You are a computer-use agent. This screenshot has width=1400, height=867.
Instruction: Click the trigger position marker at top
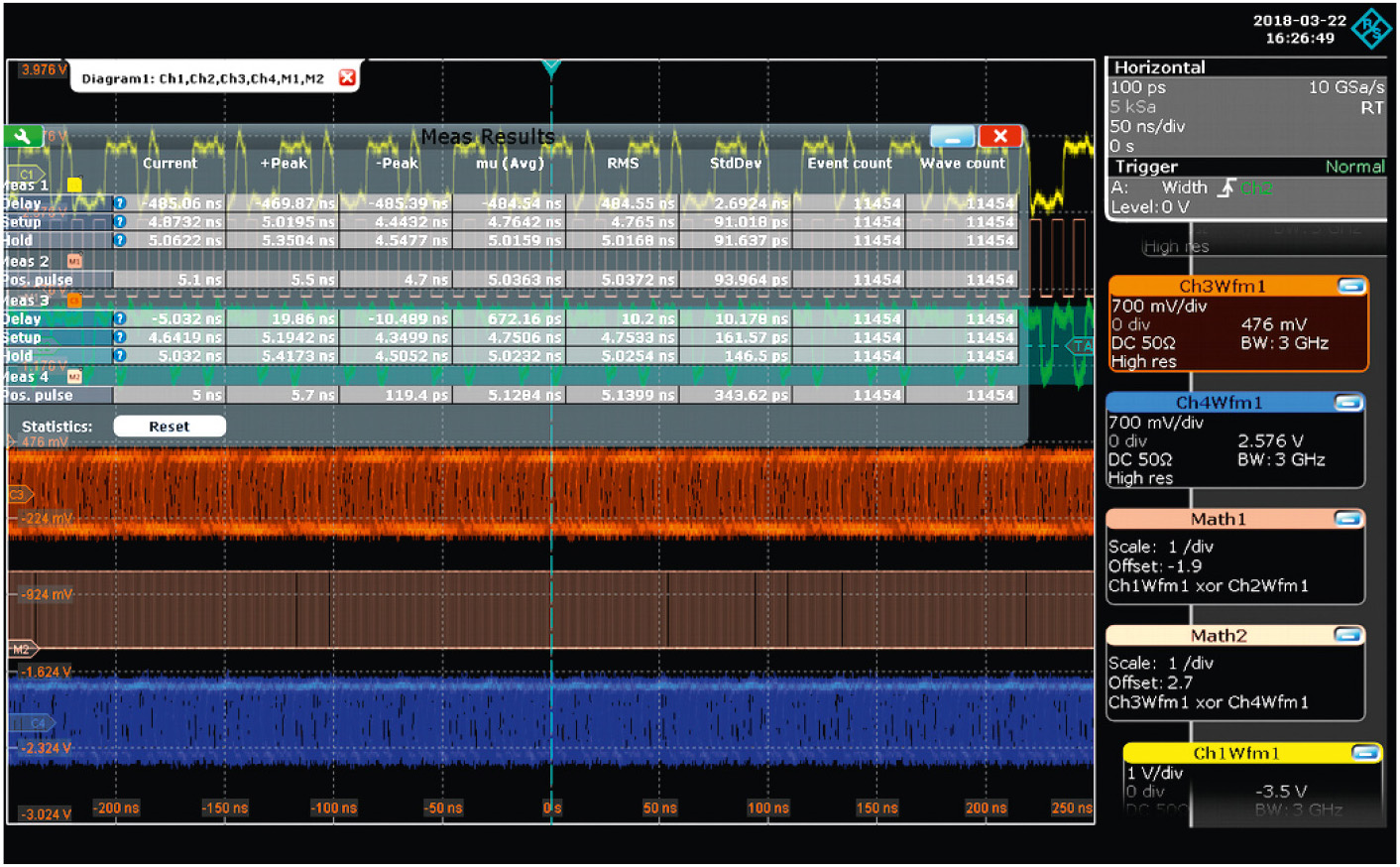click(x=551, y=67)
